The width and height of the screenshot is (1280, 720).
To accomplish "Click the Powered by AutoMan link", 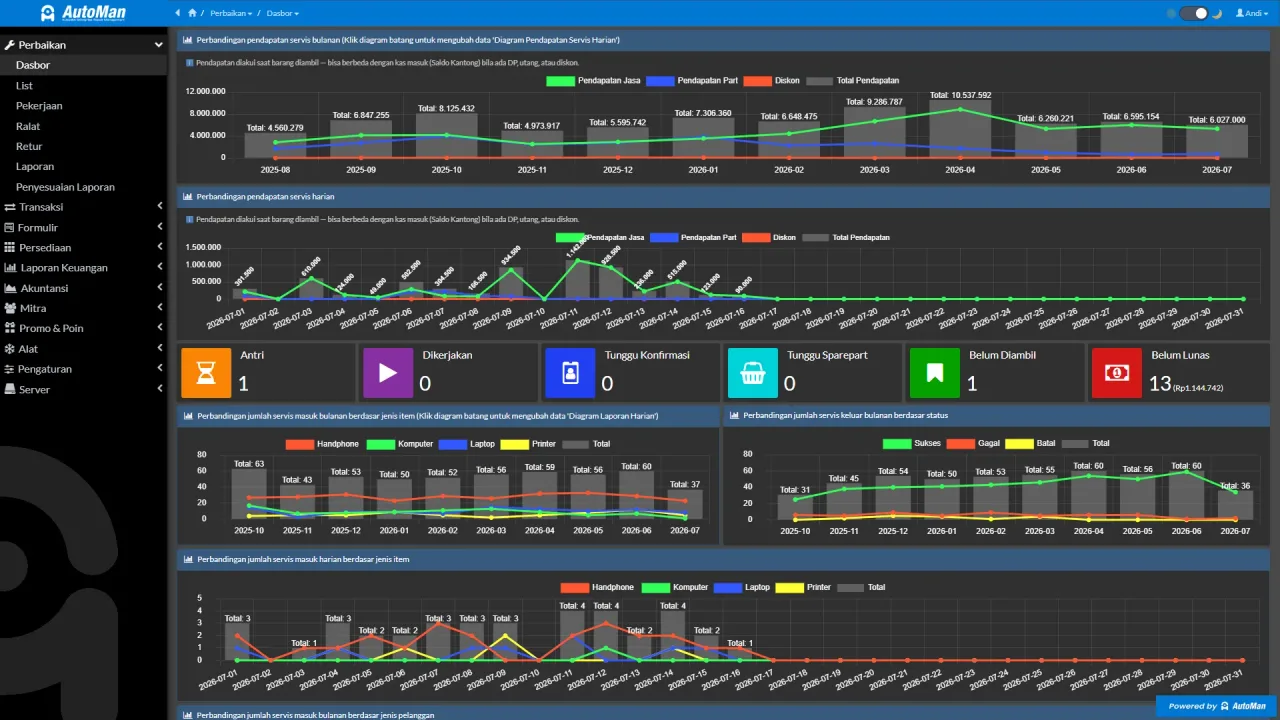I will click(x=1216, y=706).
